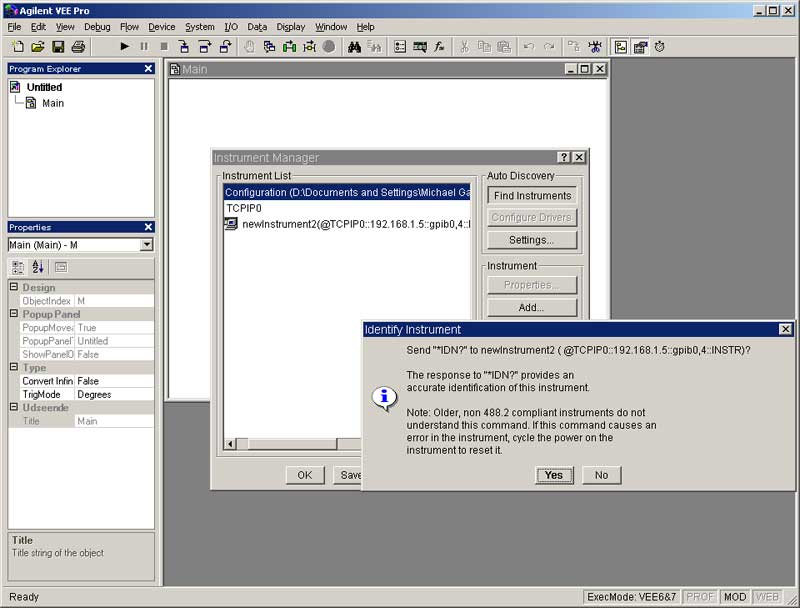Sort properties alphabetically with A-Z icon

(38, 267)
